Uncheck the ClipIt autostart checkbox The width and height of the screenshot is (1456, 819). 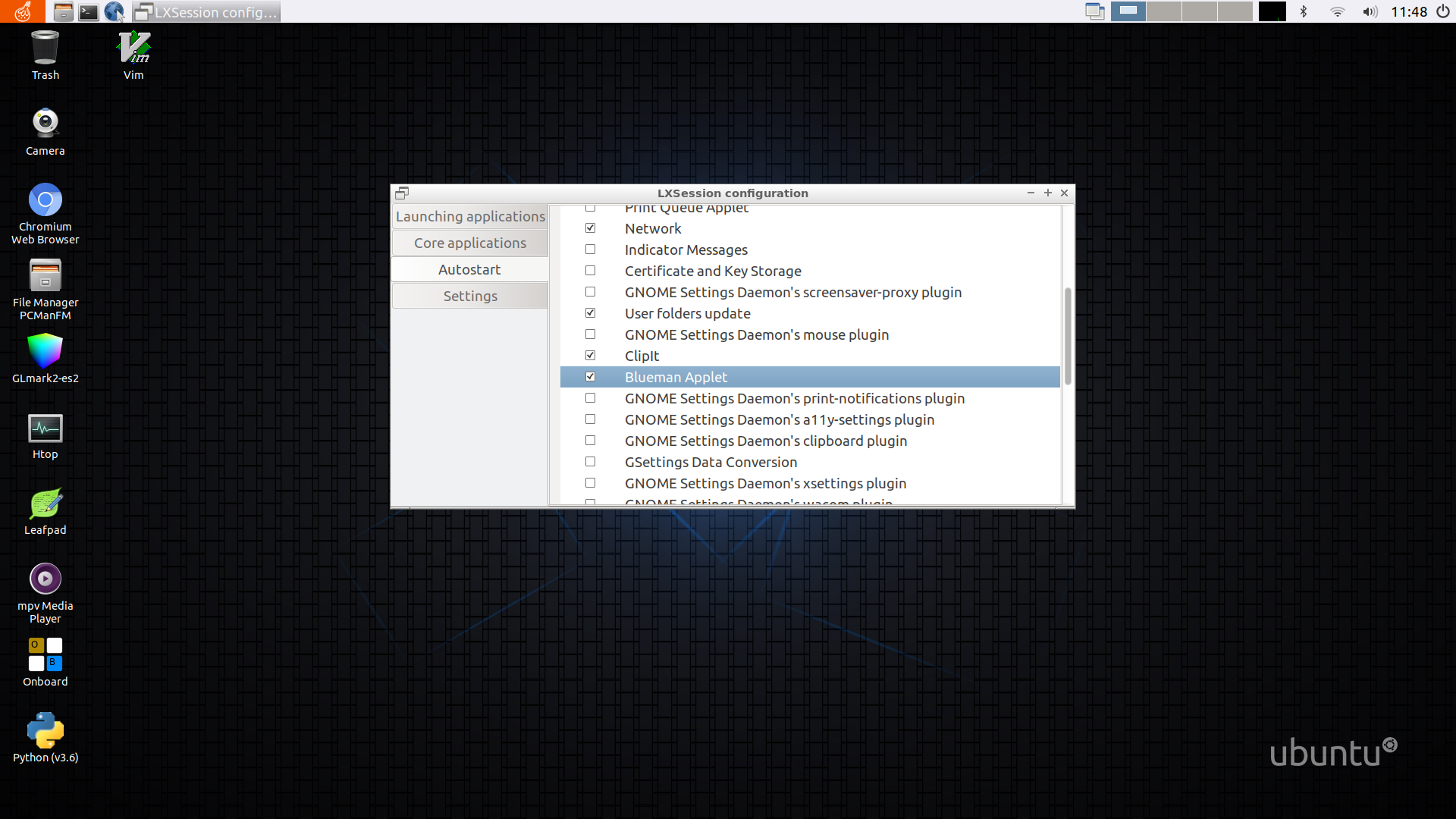591,356
